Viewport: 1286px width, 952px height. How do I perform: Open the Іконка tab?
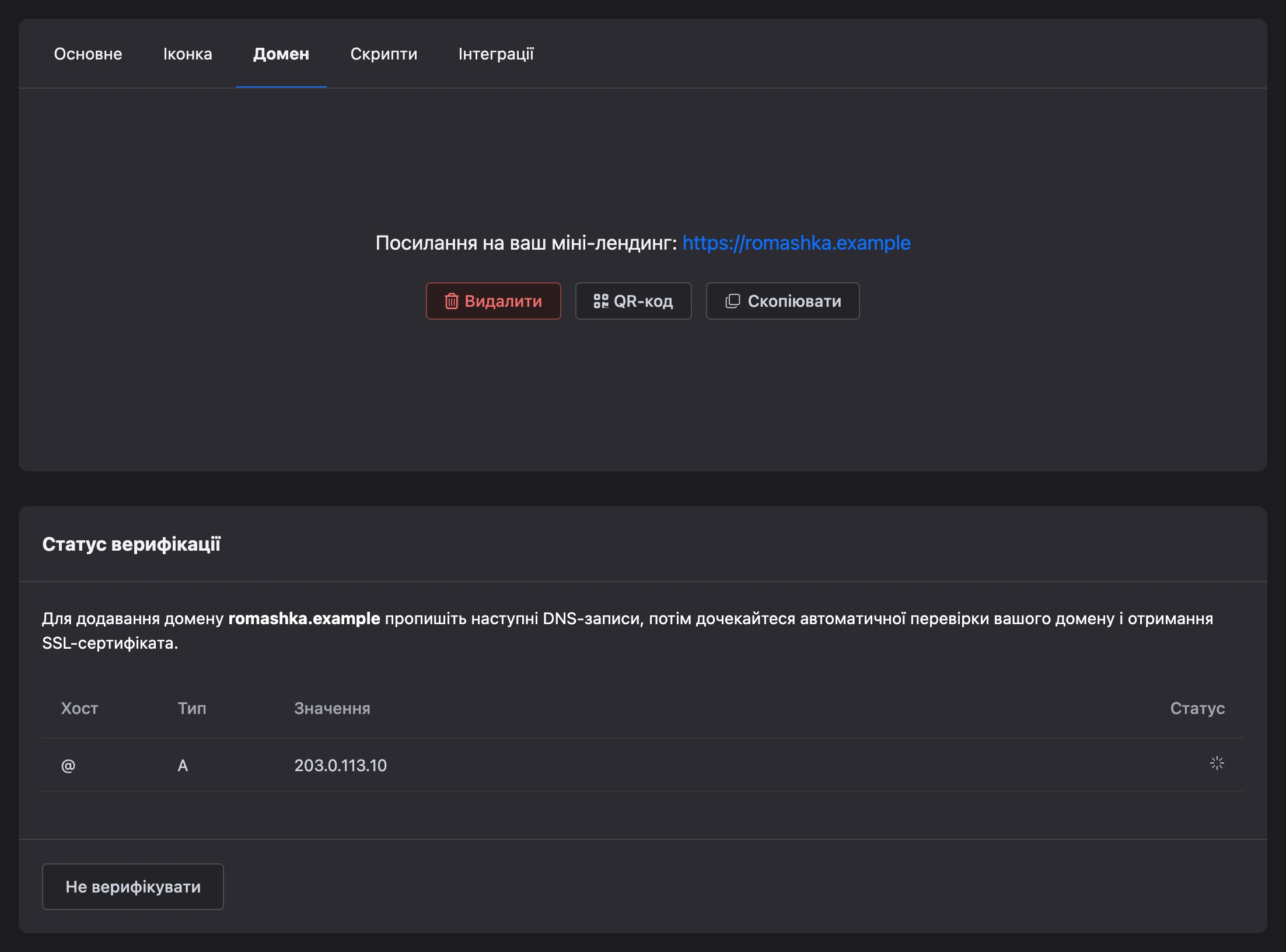[187, 54]
